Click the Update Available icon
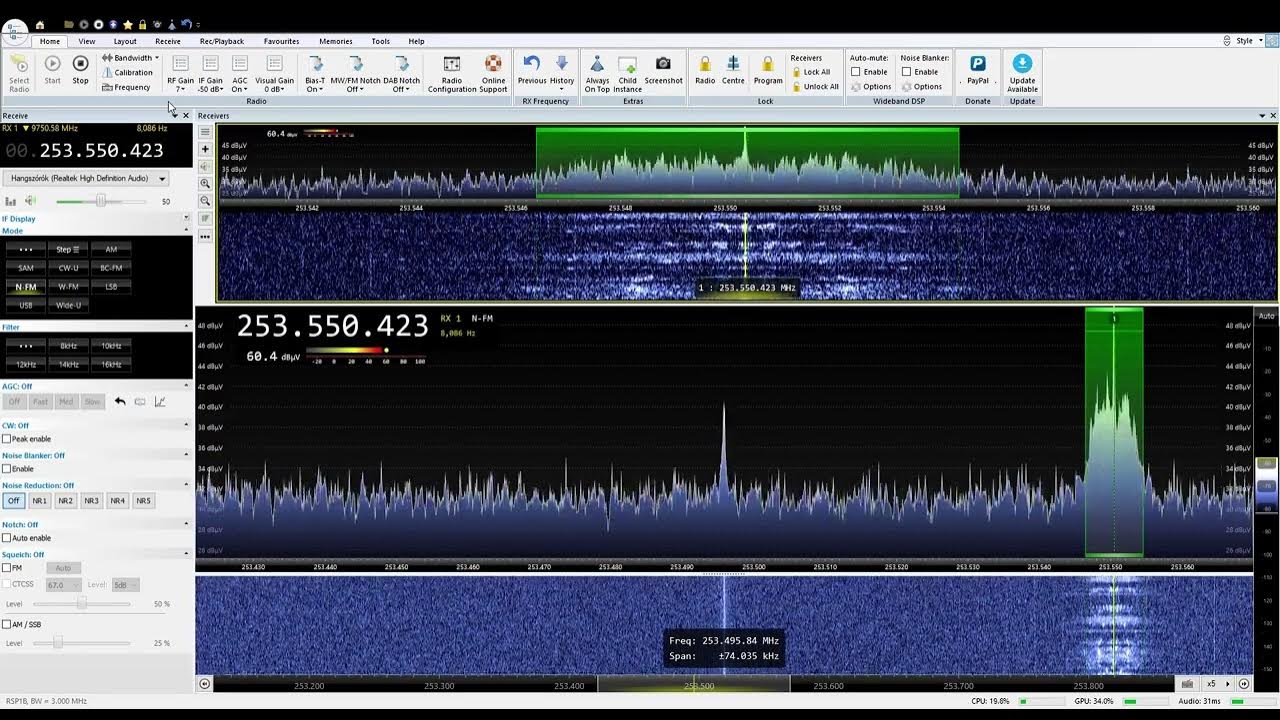 pyautogui.click(x=1022, y=65)
